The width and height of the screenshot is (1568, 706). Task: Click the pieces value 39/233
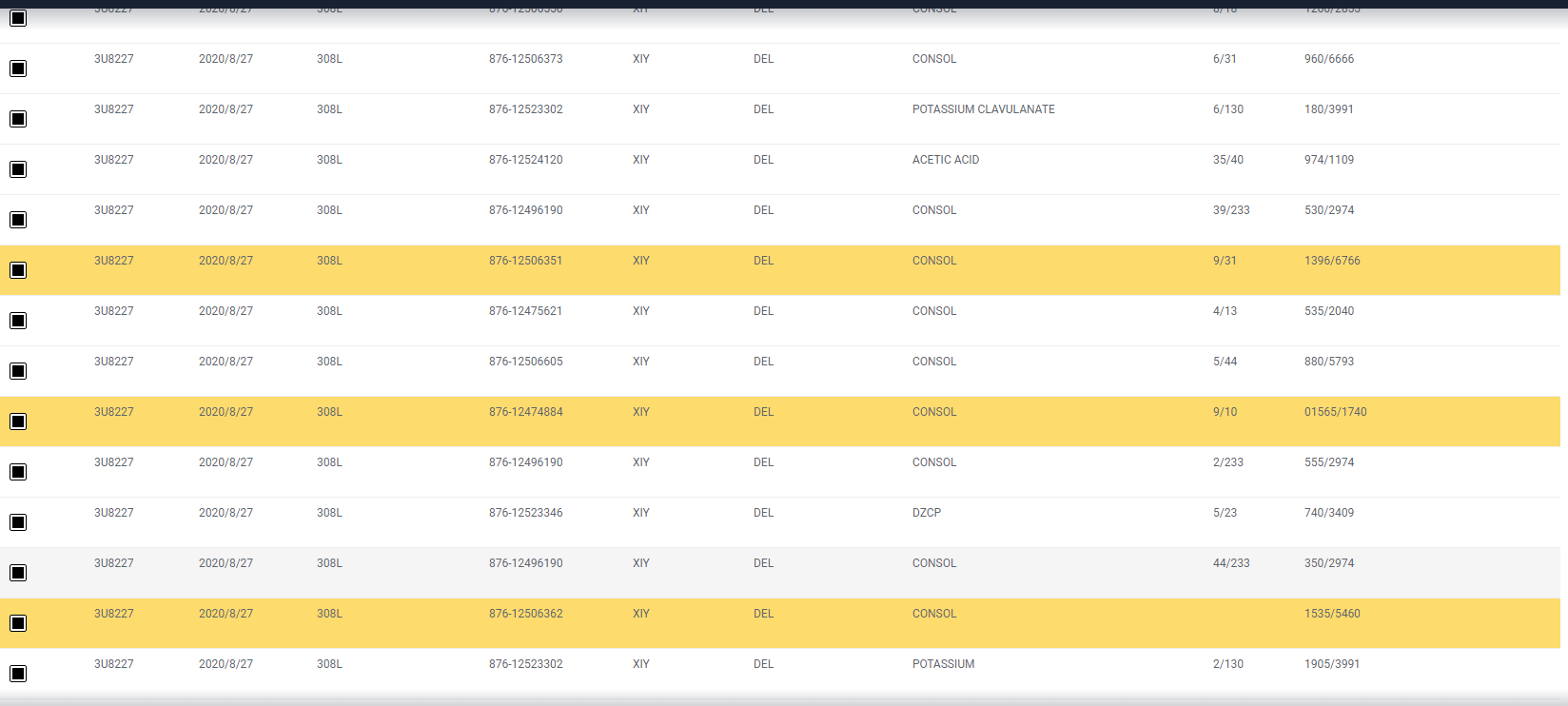pyautogui.click(x=1230, y=210)
